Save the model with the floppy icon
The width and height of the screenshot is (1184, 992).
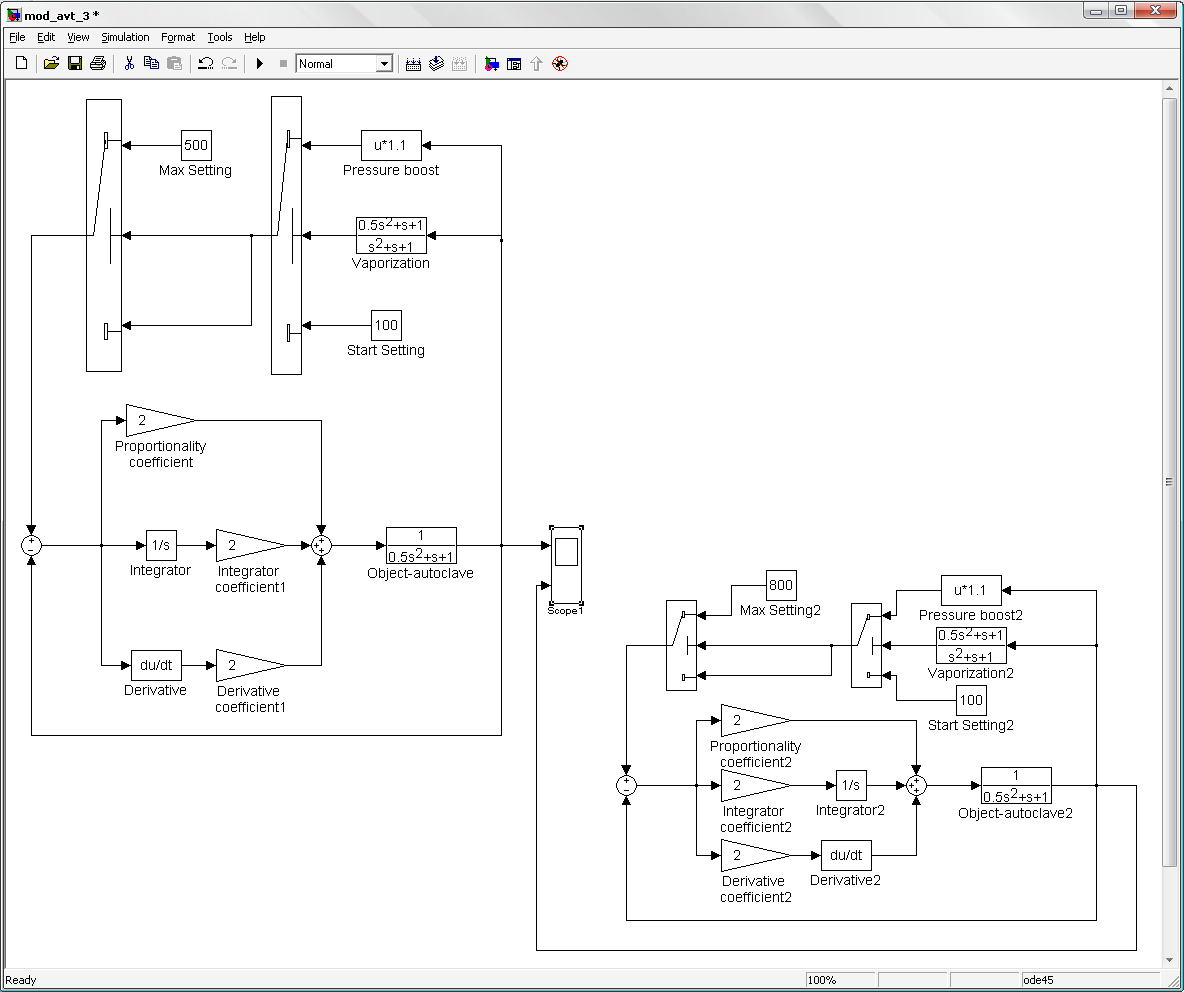tap(74, 64)
